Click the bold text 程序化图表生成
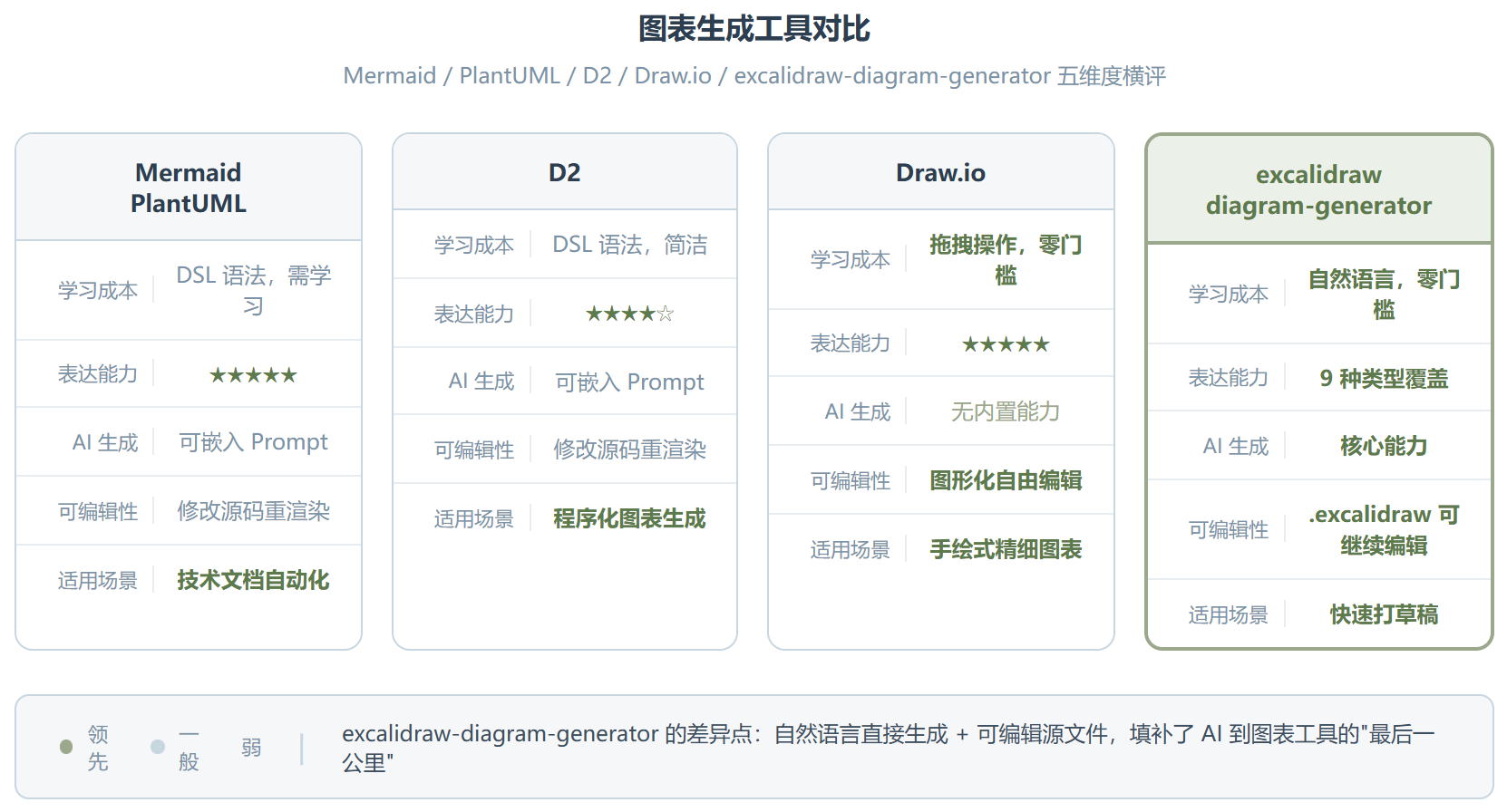1507x812 pixels. tap(630, 518)
